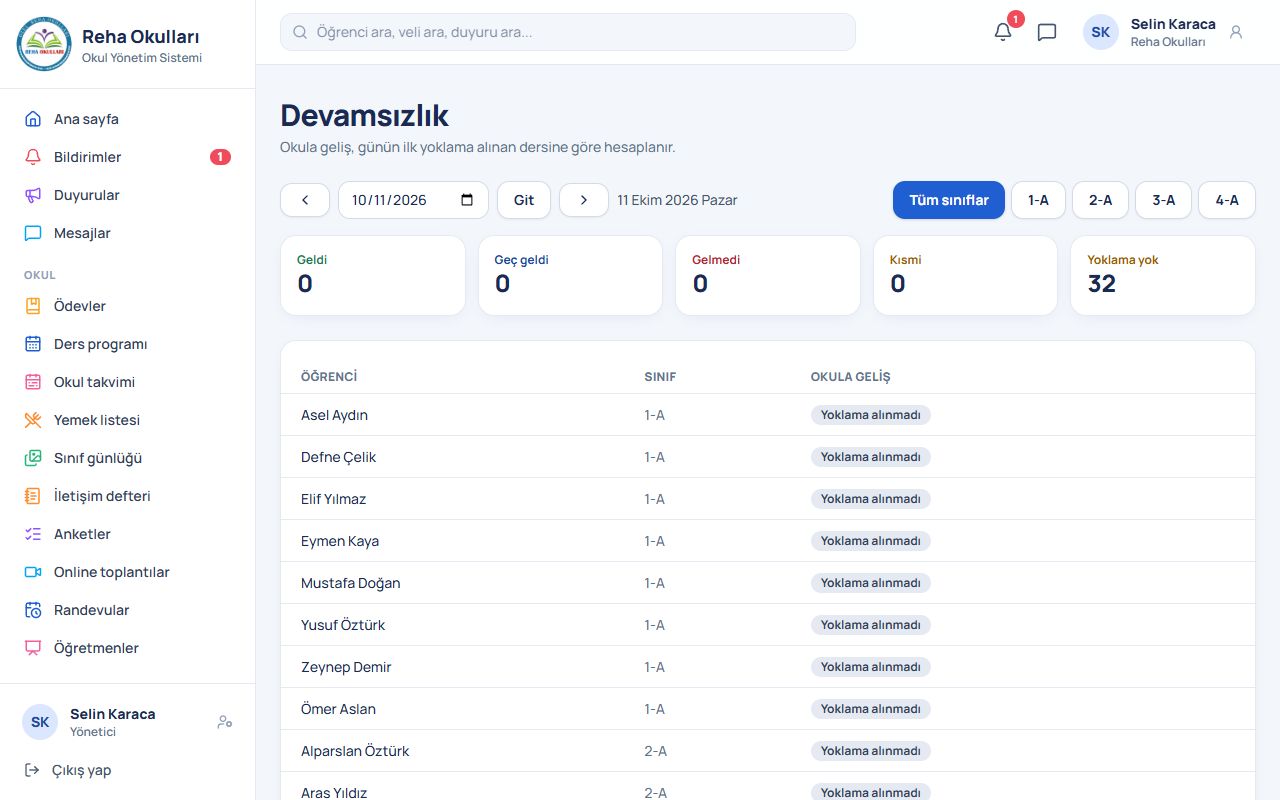This screenshot has width=1280, height=800.
Task: Open Bildirimler bell icon in sidebar
Action: tap(33, 157)
